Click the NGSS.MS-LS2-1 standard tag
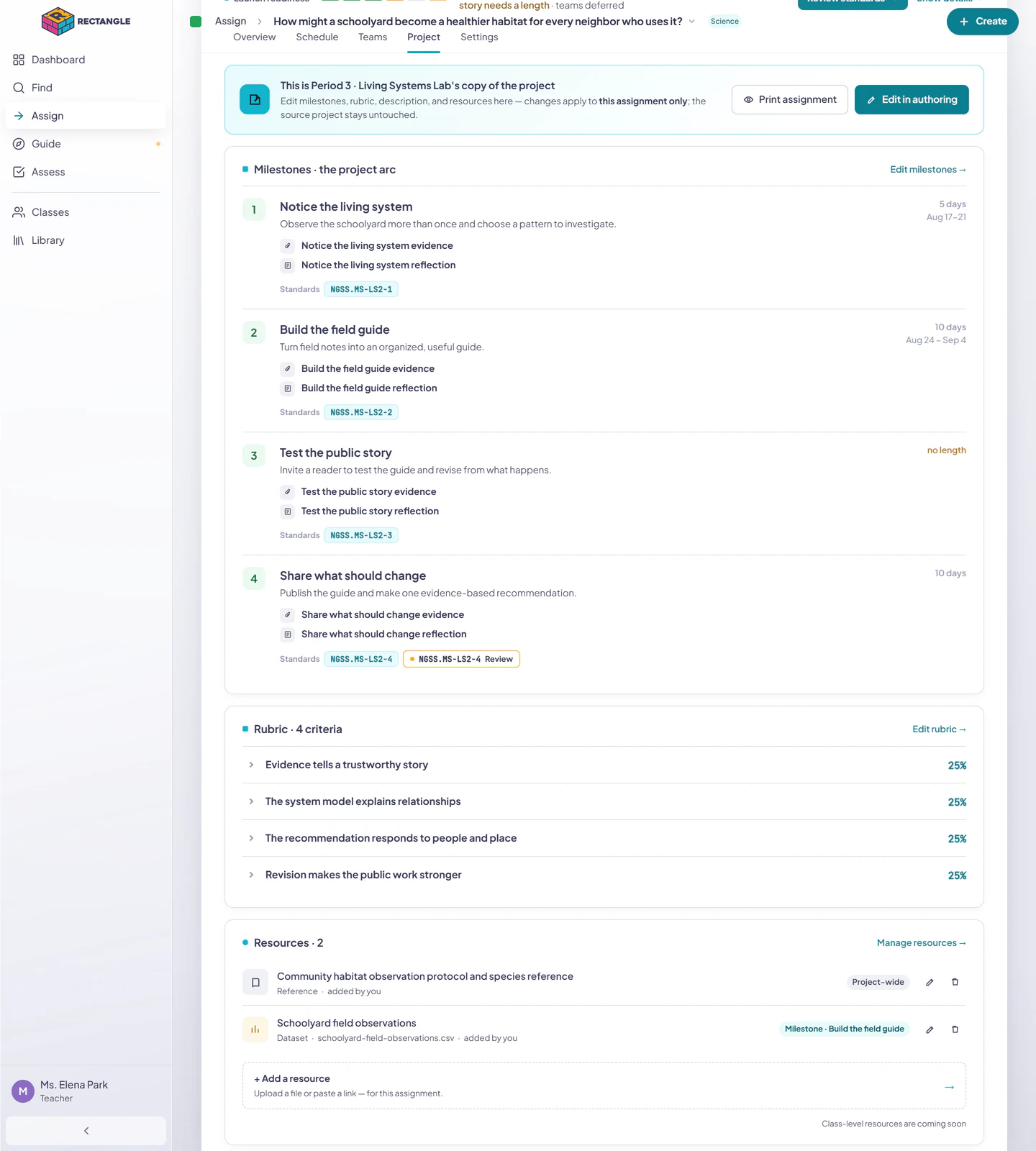 (x=361, y=289)
